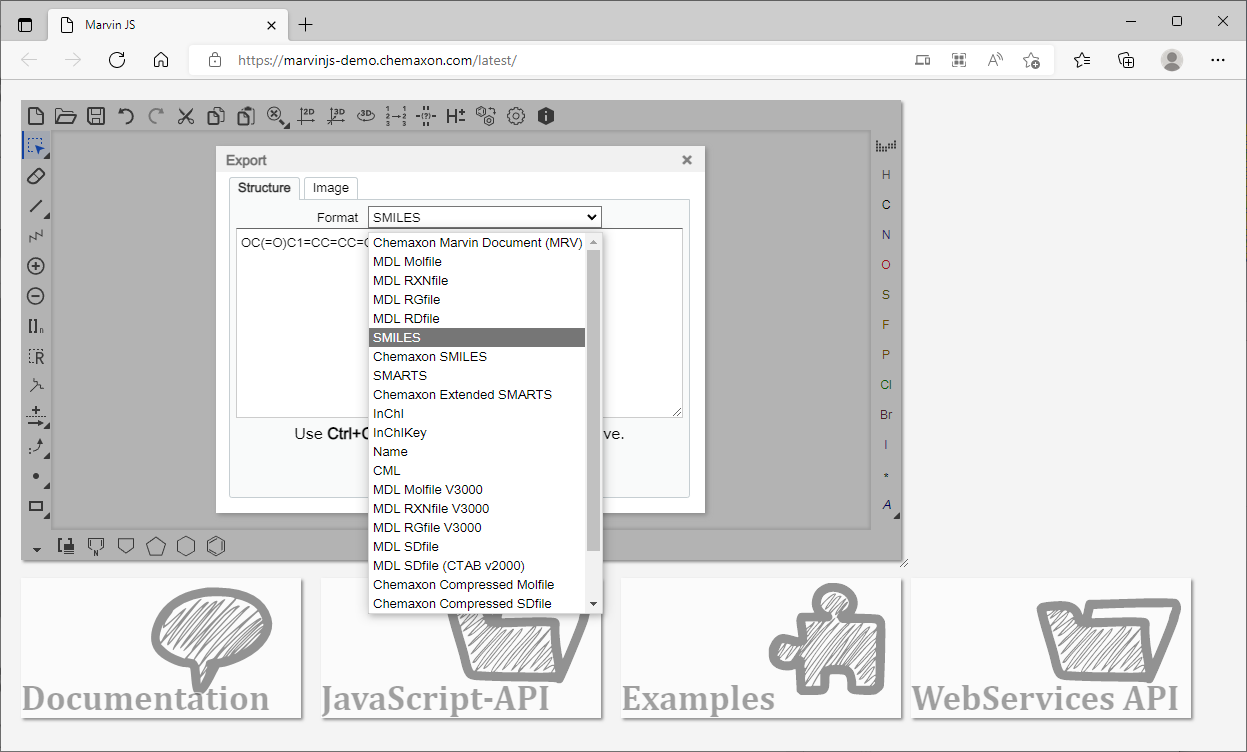
Task: Cut selection with the scissors icon
Action: coord(186,116)
